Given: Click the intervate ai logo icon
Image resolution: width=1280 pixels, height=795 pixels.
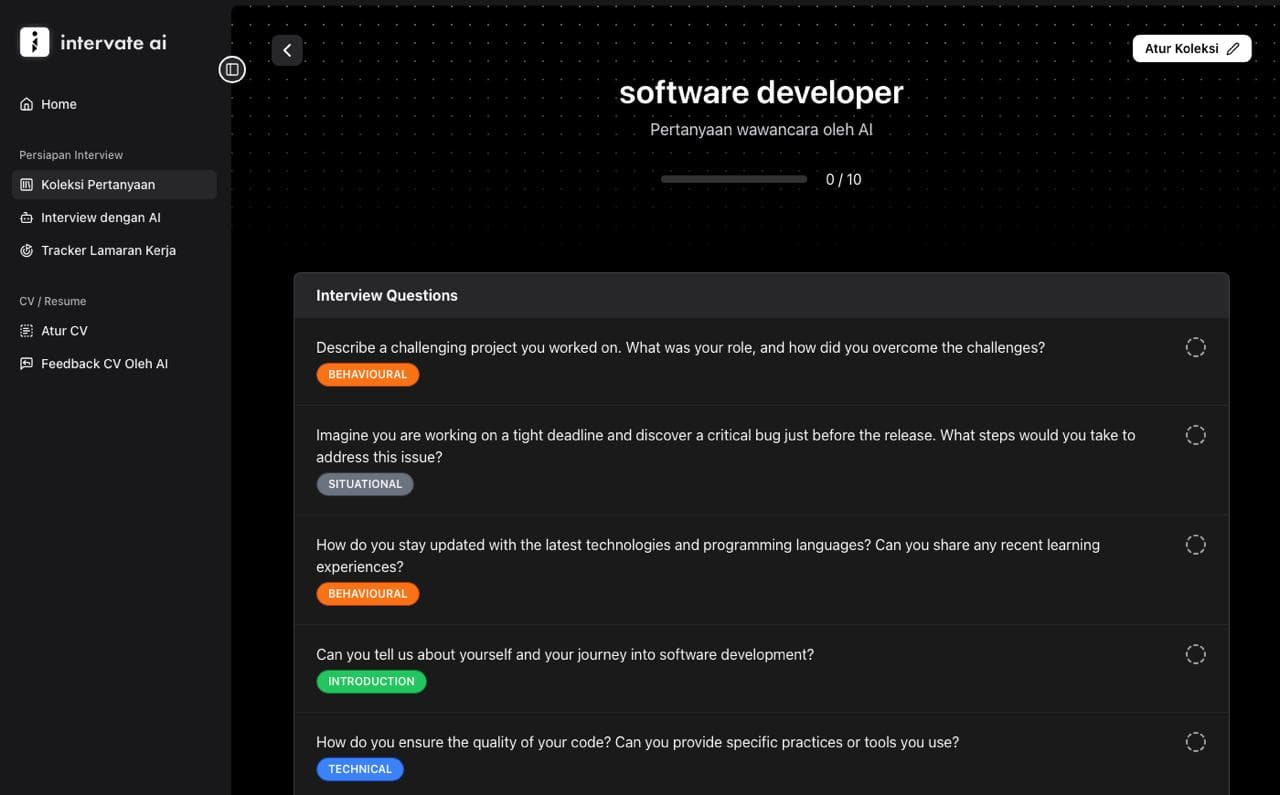Looking at the screenshot, I should (34, 41).
